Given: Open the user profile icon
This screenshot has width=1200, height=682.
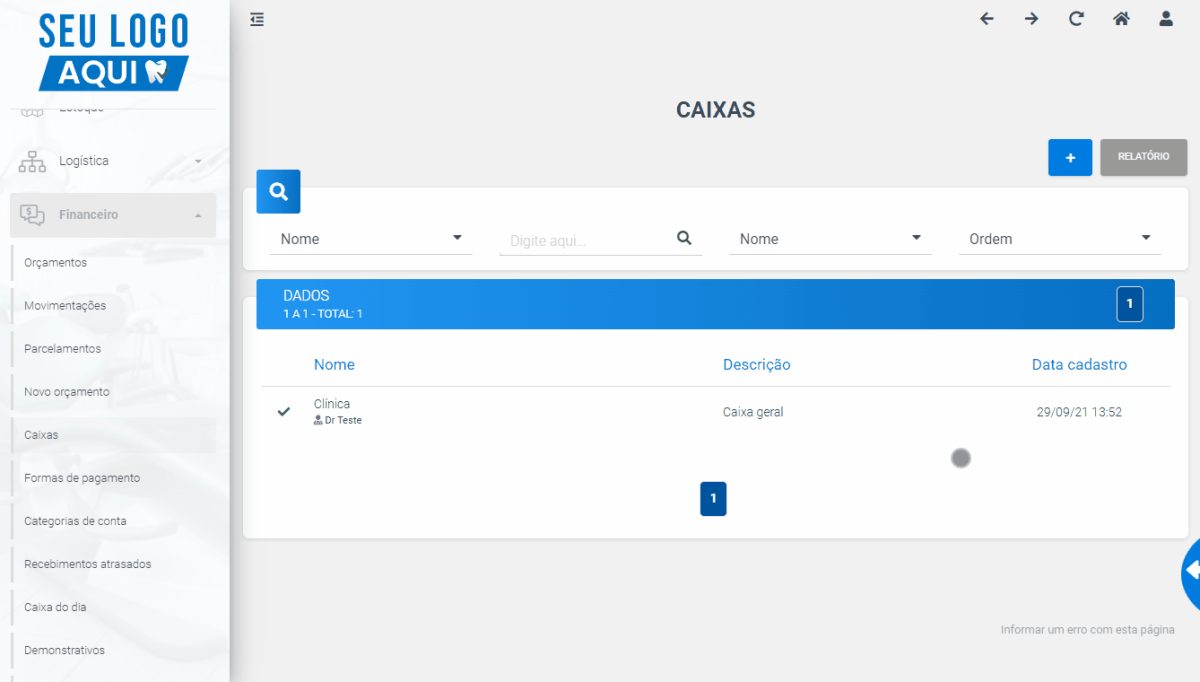Looking at the screenshot, I should pyautogui.click(x=1166, y=19).
